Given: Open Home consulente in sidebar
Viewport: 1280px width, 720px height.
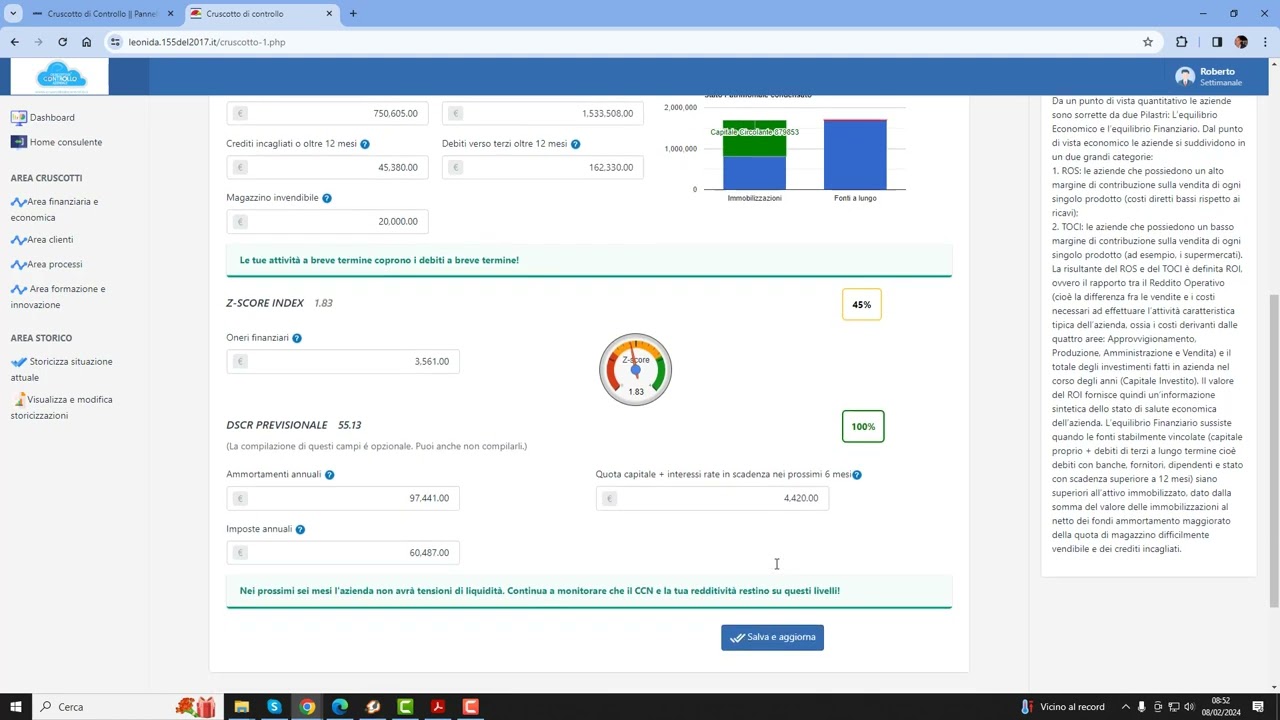Looking at the screenshot, I should [x=65, y=142].
